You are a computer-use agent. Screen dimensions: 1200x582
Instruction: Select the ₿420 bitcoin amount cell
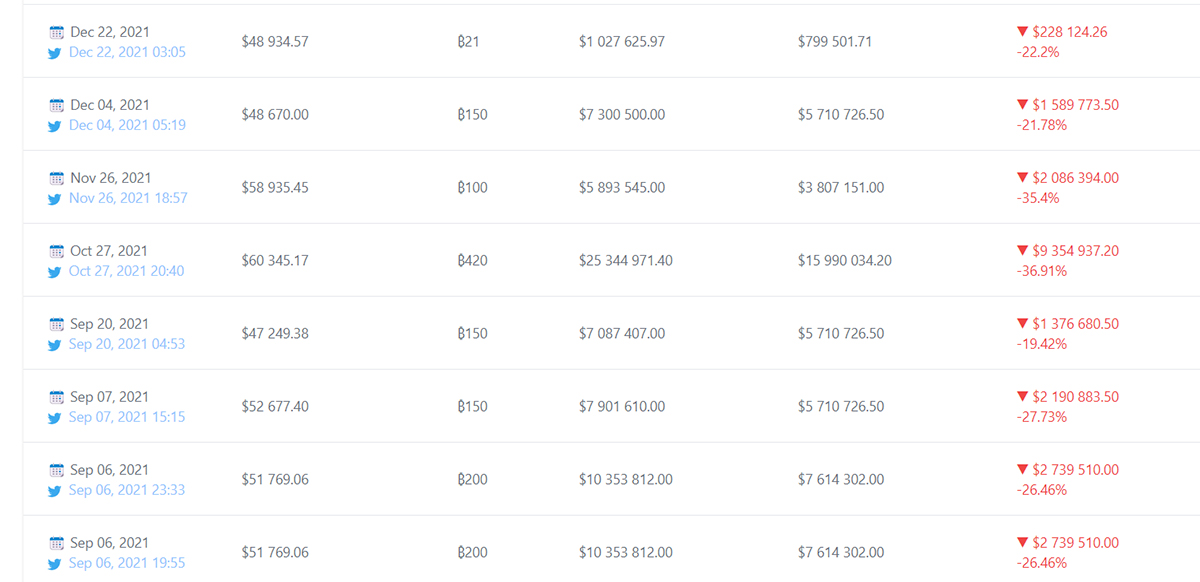472,261
